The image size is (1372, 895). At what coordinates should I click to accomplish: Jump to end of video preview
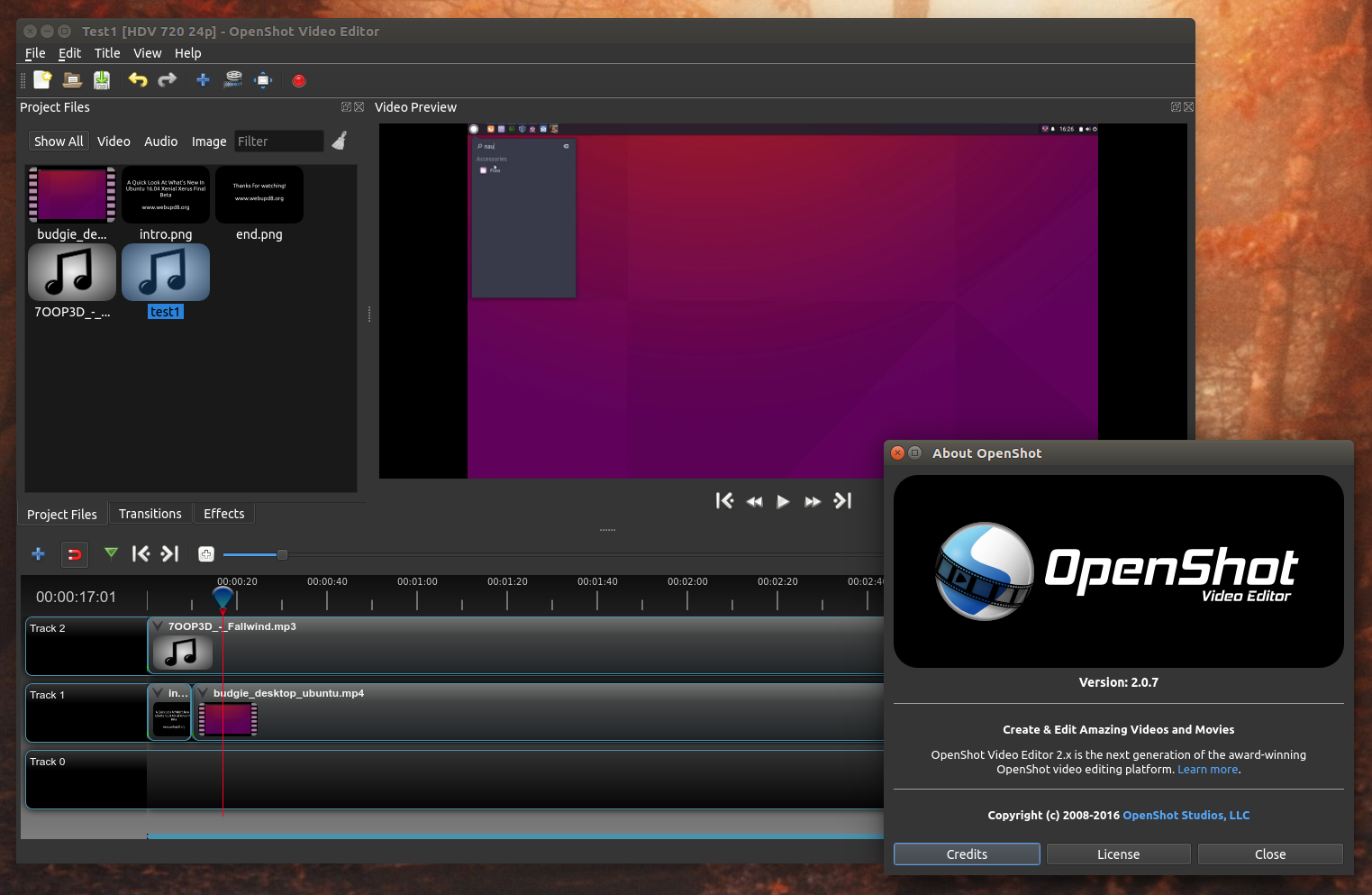tap(842, 500)
